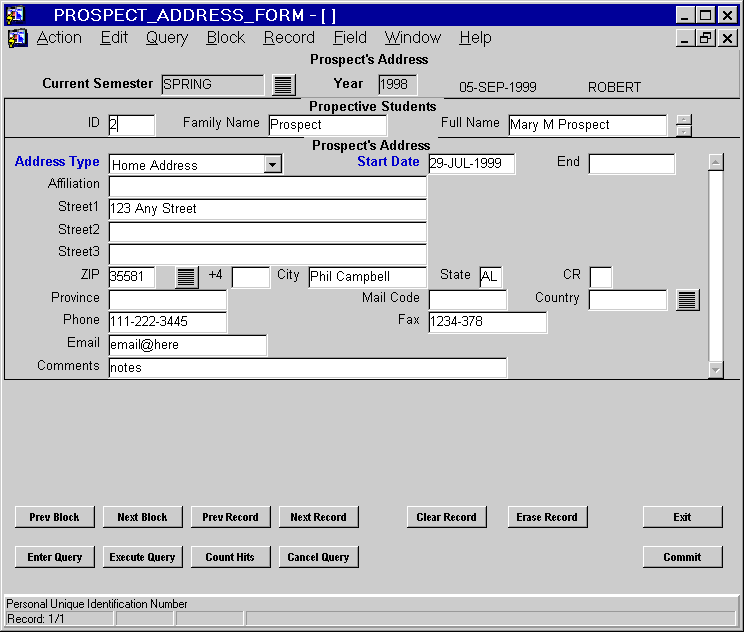Click the Record: 1/1 status text
The width and height of the screenshot is (744, 632).
point(36,619)
